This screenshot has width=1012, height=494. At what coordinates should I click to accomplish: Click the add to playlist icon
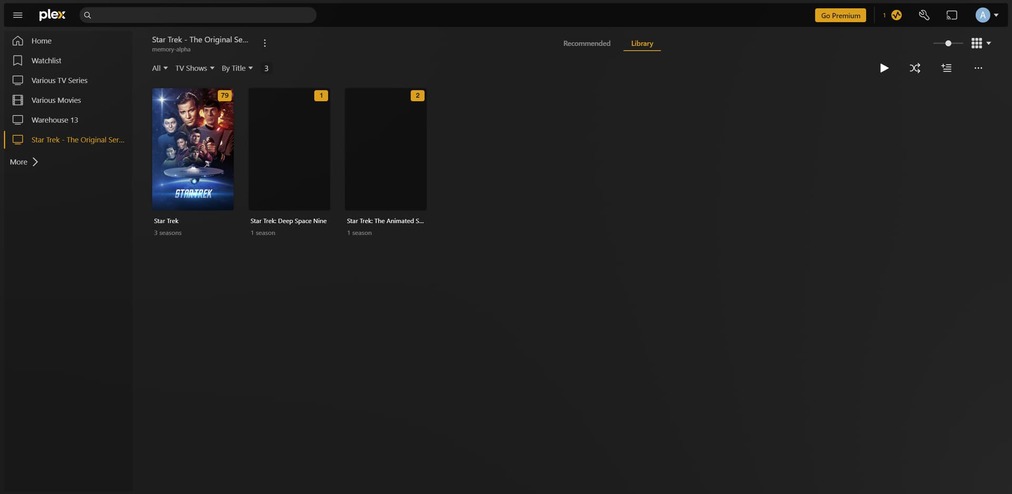tap(946, 68)
